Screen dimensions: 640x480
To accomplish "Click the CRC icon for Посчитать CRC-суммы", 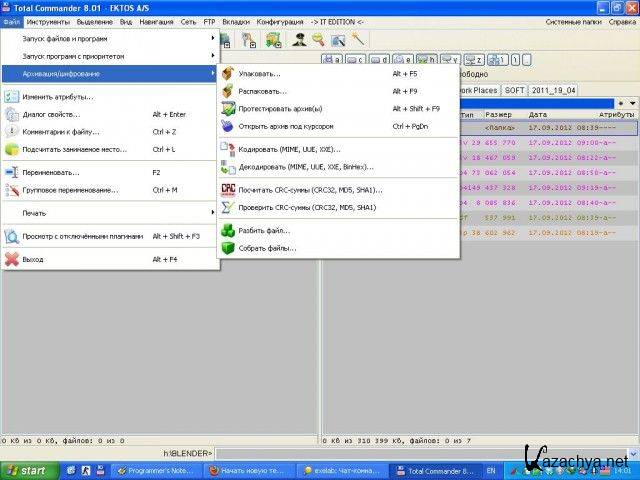I will click(x=228, y=189).
